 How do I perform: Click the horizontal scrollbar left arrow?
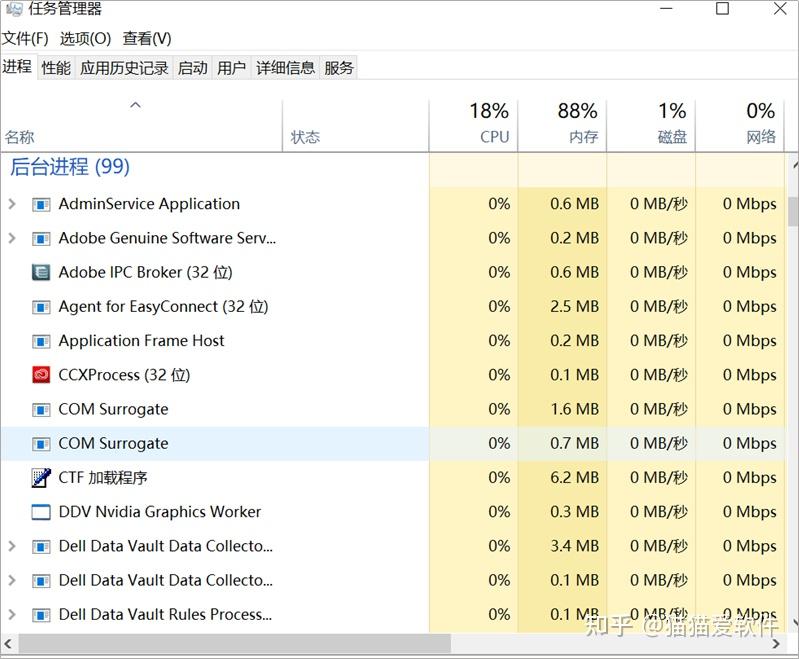(x=9, y=644)
